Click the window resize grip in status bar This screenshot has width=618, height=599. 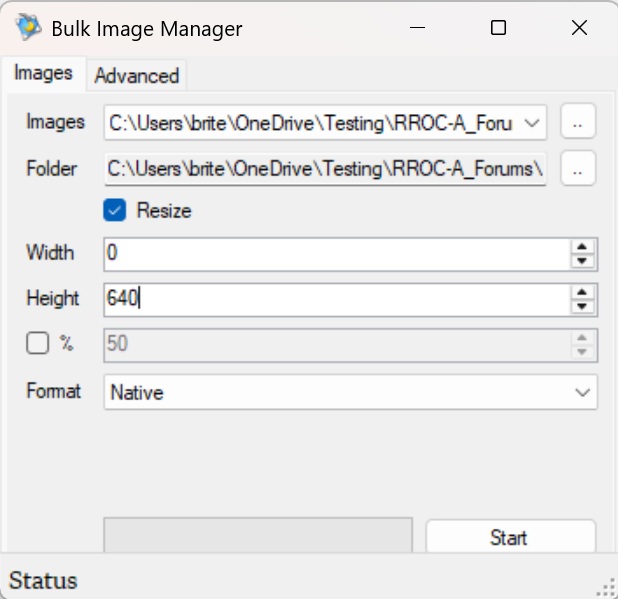point(605,587)
